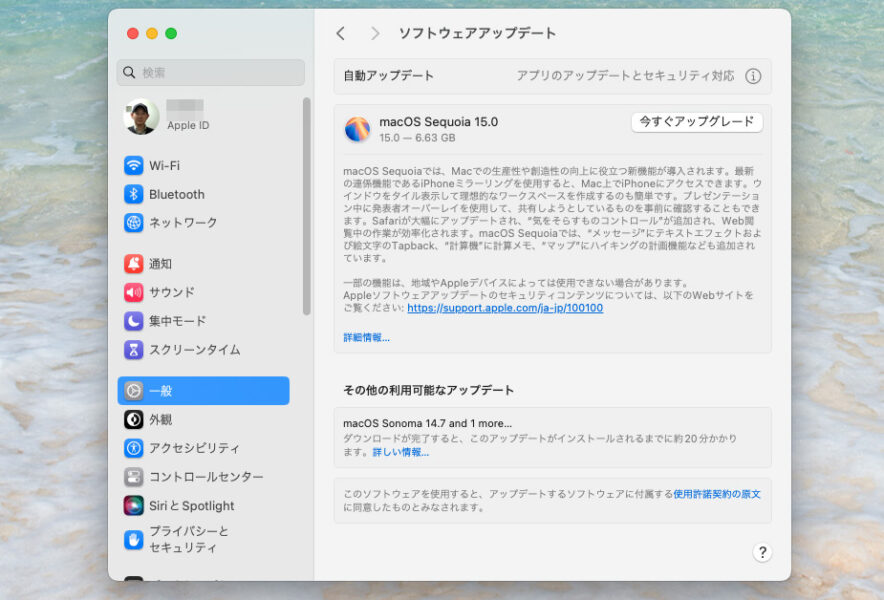This screenshot has width=884, height=600.
Task: Go back with the left chevron
Action: point(341,33)
